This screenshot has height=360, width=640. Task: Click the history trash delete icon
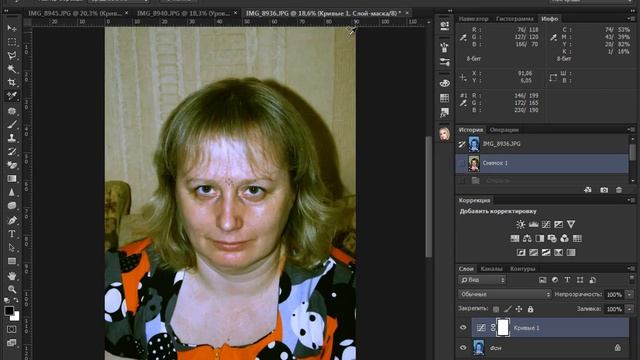(619, 190)
